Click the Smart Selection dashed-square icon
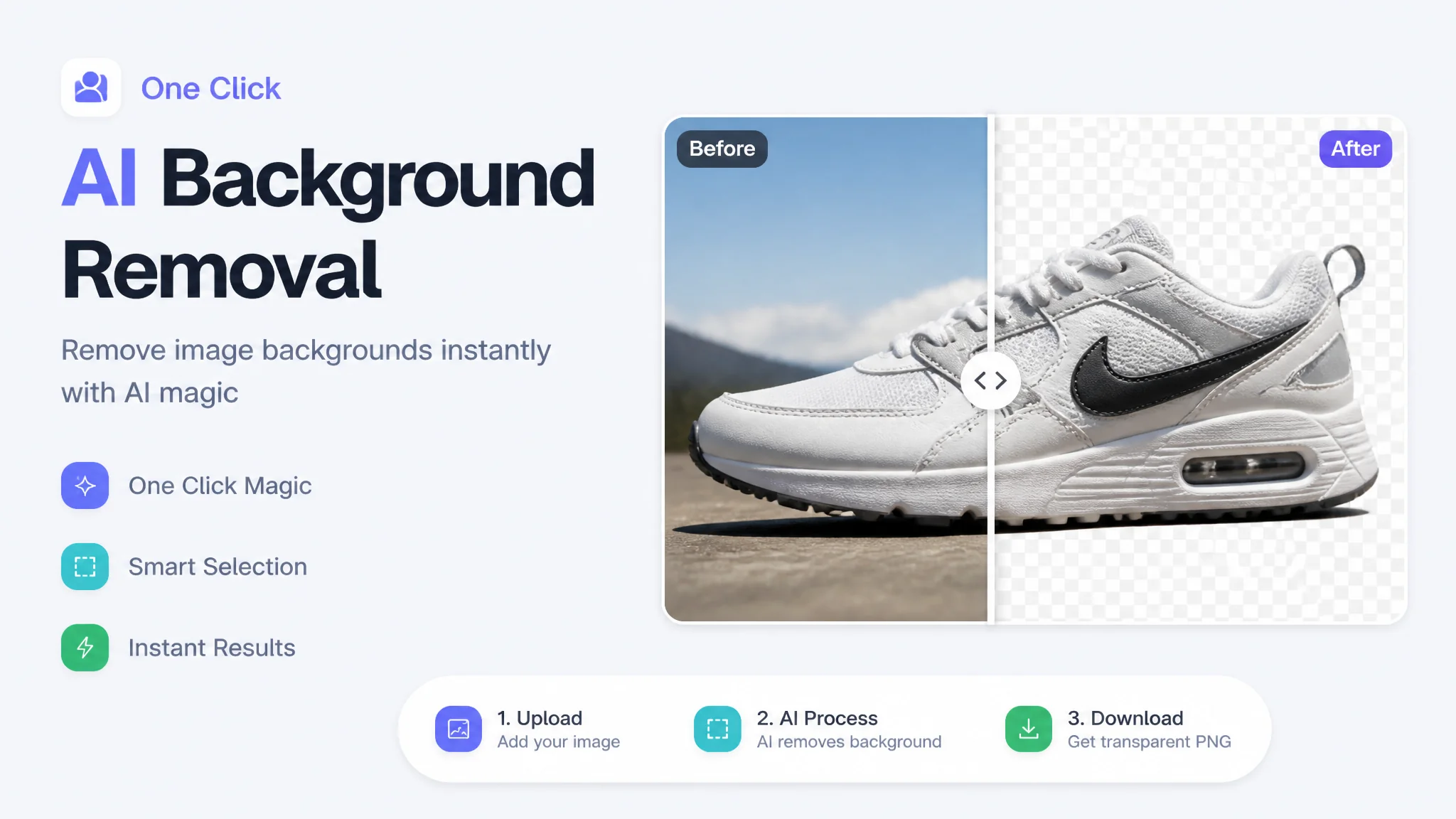 (x=85, y=567)
